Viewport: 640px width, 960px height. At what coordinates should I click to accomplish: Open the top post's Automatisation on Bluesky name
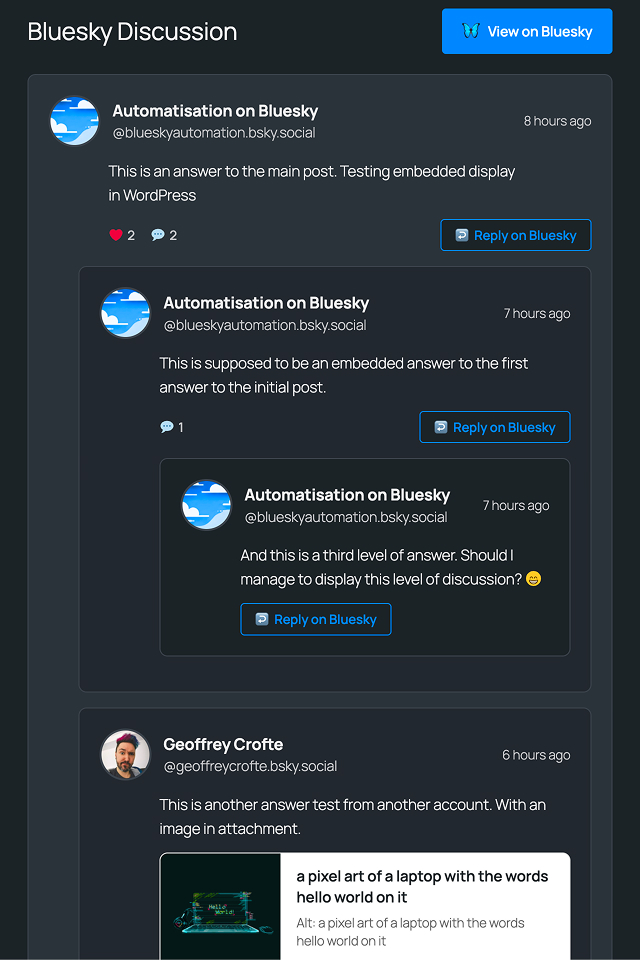(x=215, y=111)
